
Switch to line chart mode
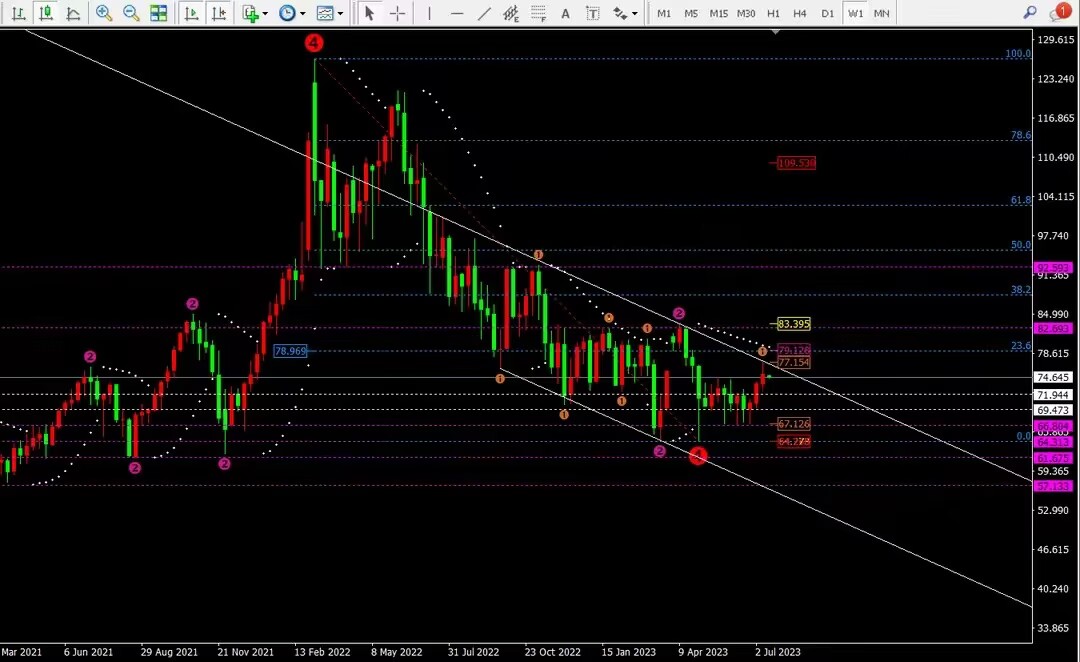point(72,13)
